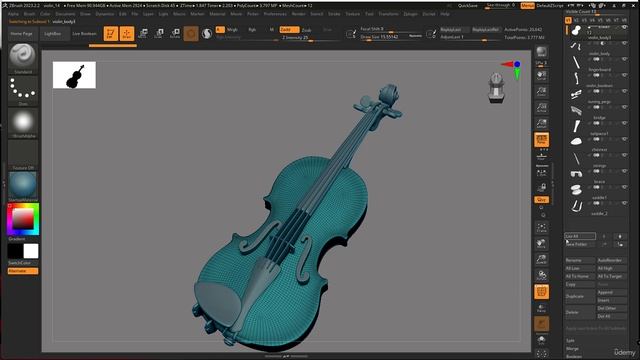Click the Home Page button
640x360 pixels.
(x=22, y=34)
